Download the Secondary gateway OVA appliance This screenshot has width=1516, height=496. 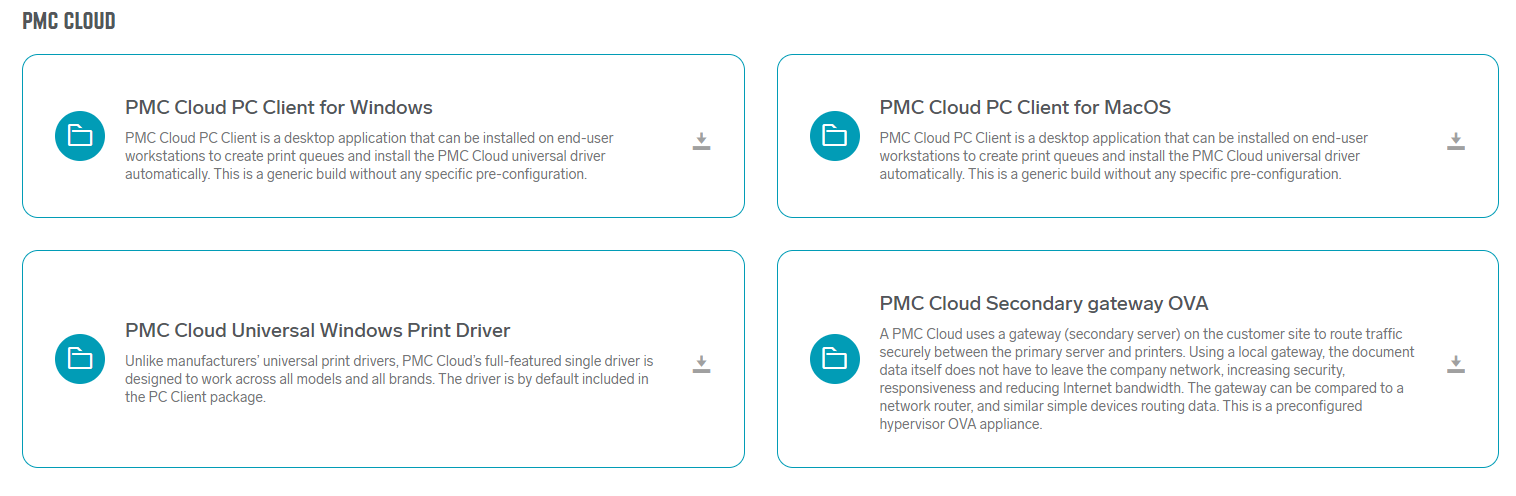point(1455,364)
